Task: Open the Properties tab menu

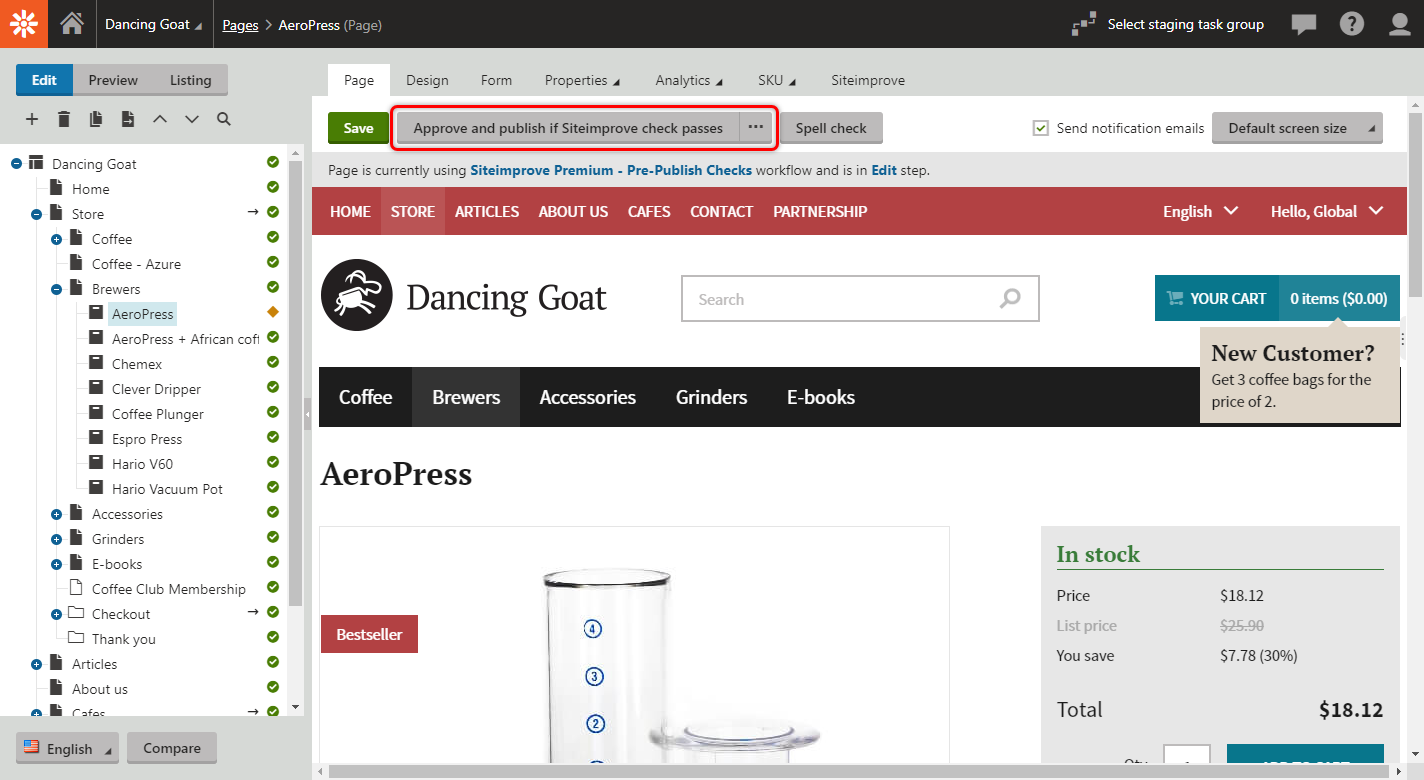Action: 582,80
